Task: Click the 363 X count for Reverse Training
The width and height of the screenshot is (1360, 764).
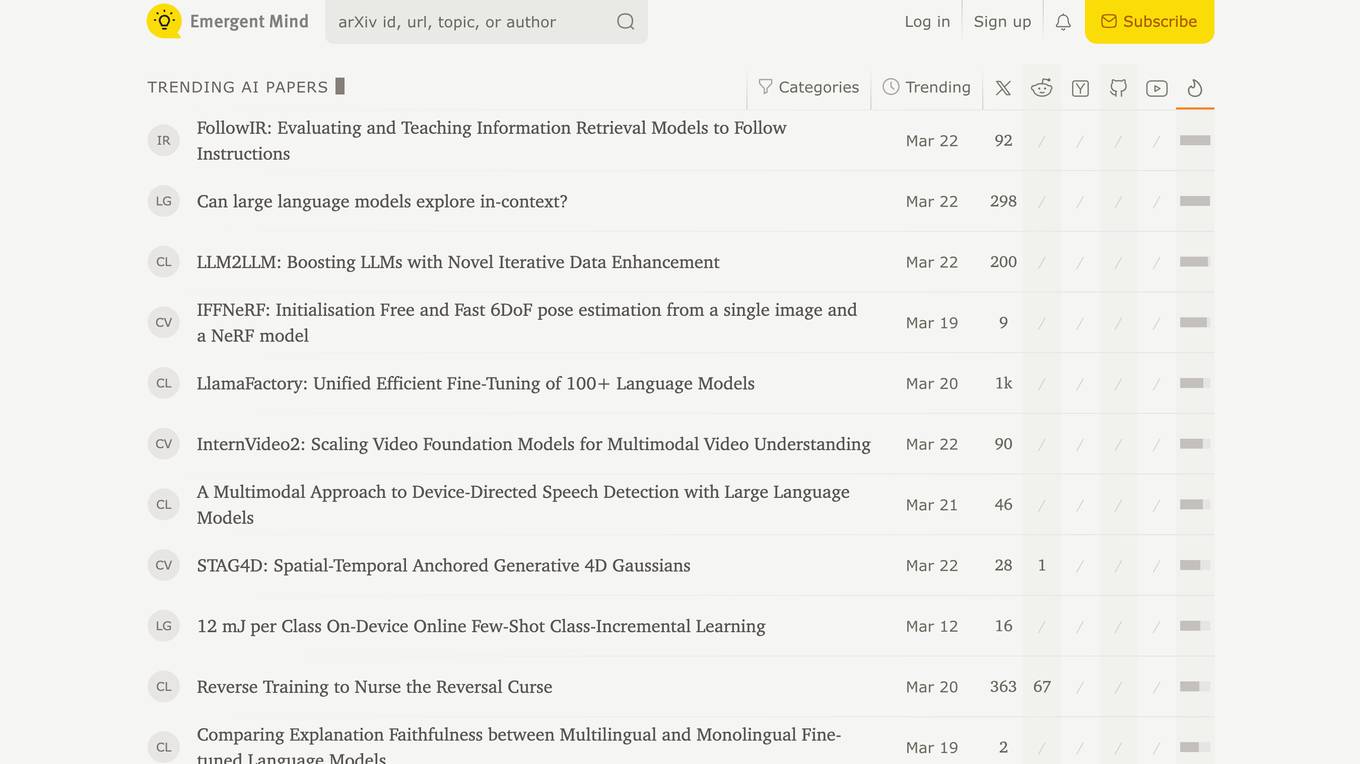Action: click(1003, 687)
